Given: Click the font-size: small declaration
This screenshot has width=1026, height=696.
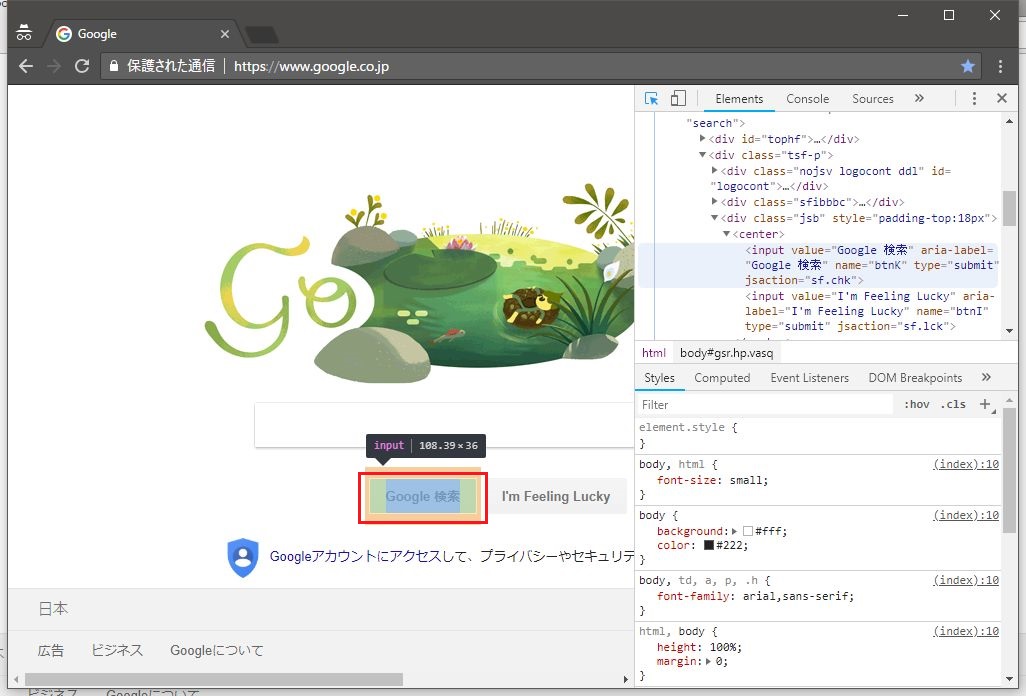Looking at the screenshot, I should pos(713,480).
